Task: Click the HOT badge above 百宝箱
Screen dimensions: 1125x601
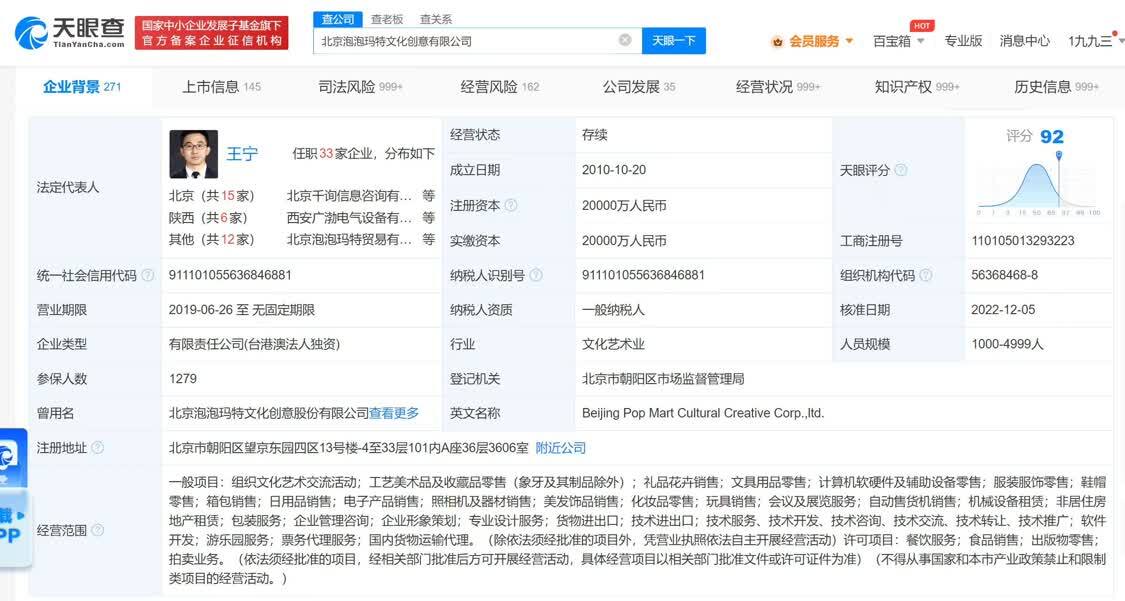Action: [922, 26]
